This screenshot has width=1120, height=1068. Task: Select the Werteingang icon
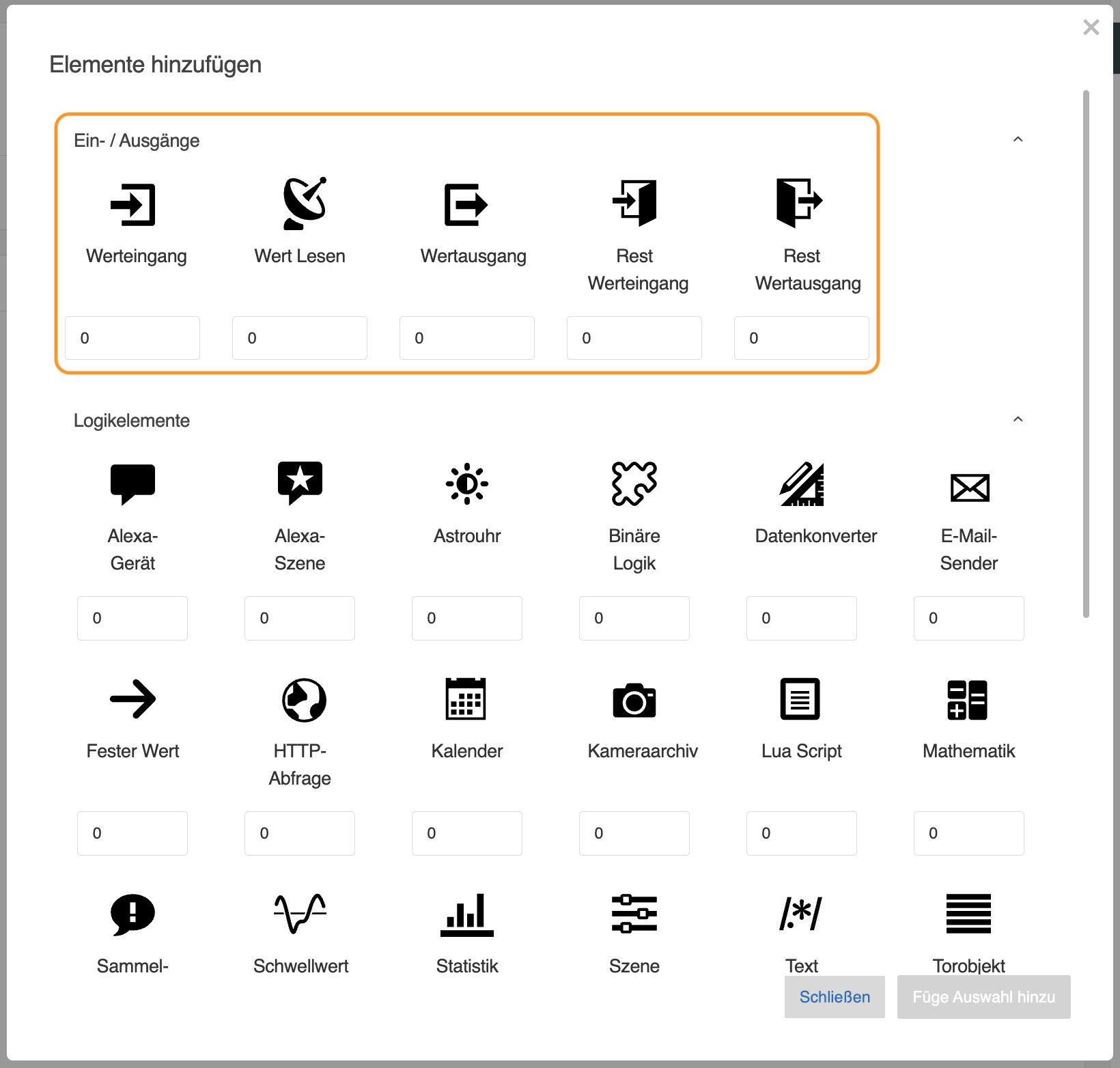(x=133, y=204)
